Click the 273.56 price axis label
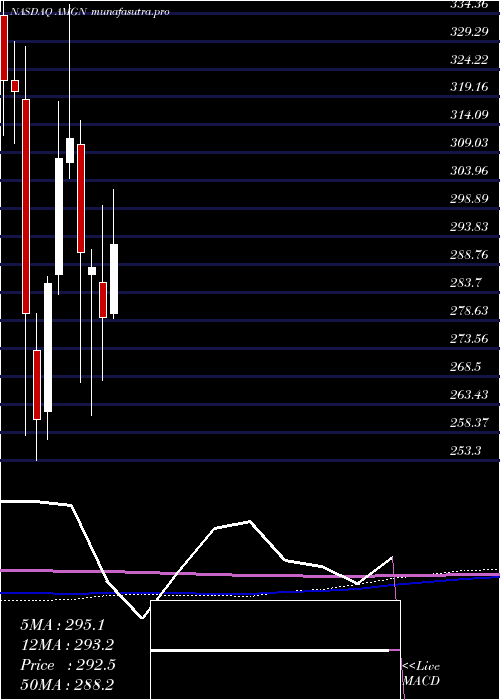 point(469,339)
